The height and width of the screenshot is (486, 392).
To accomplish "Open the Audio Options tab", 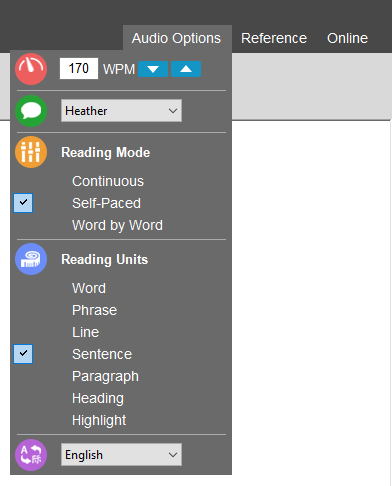I will [176, 38].
